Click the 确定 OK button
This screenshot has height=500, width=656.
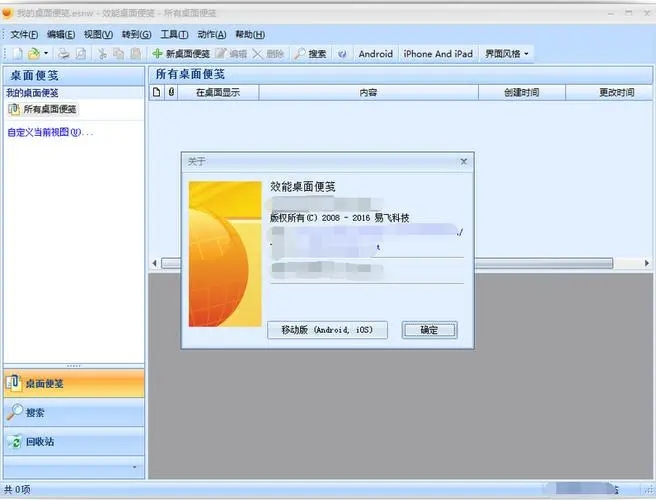click(x=429, y=330)
